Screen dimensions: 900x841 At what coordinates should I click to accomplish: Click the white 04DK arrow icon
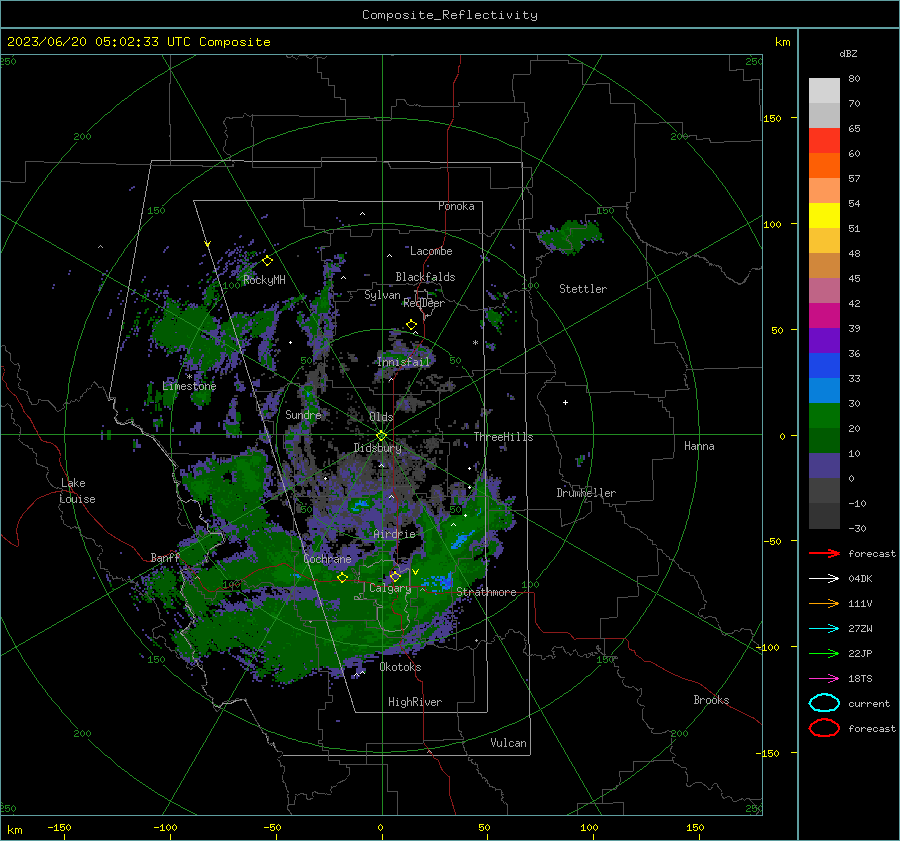[824, 578]
